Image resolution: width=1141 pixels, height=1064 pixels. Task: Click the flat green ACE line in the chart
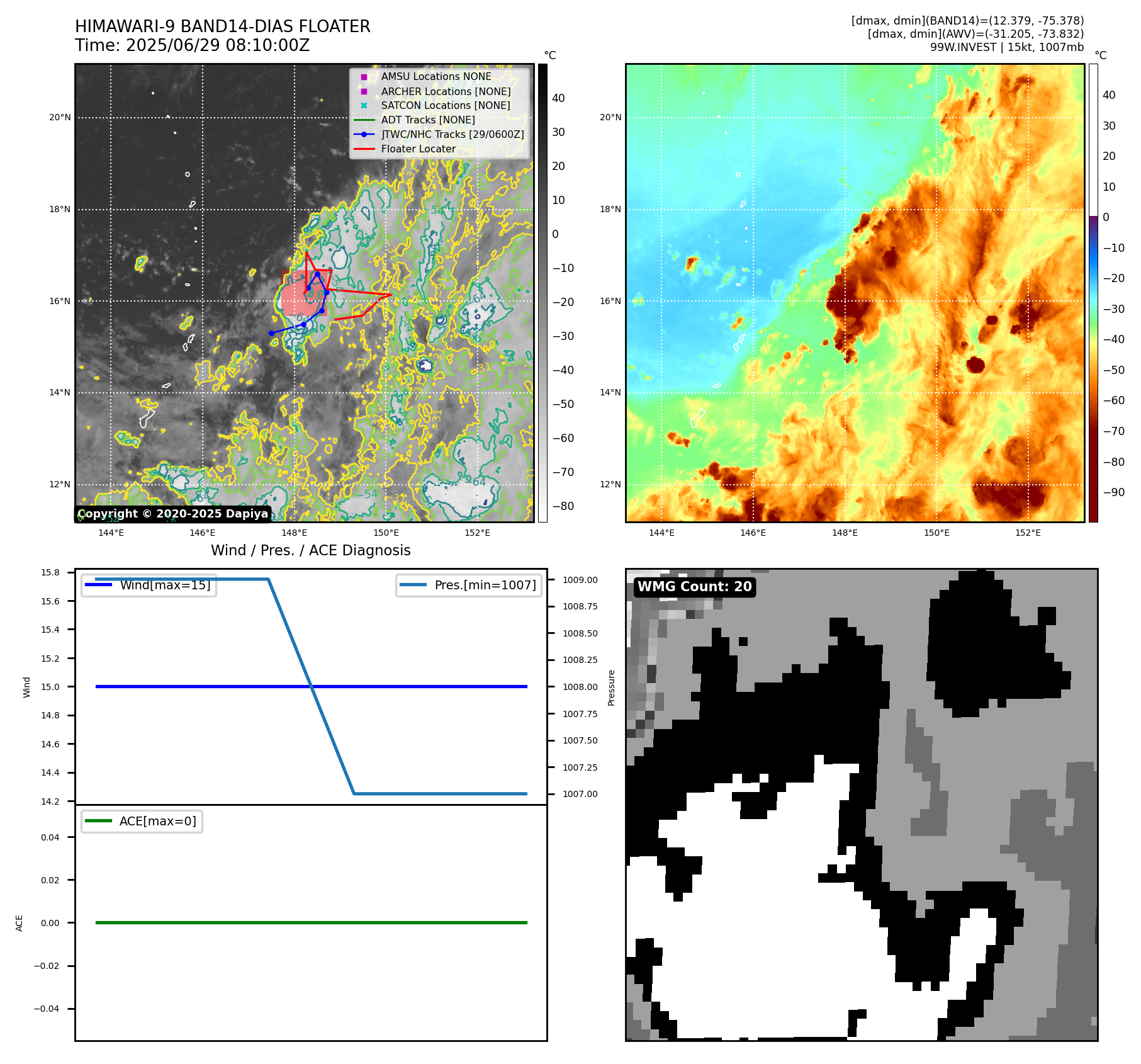tap(311, 923)
